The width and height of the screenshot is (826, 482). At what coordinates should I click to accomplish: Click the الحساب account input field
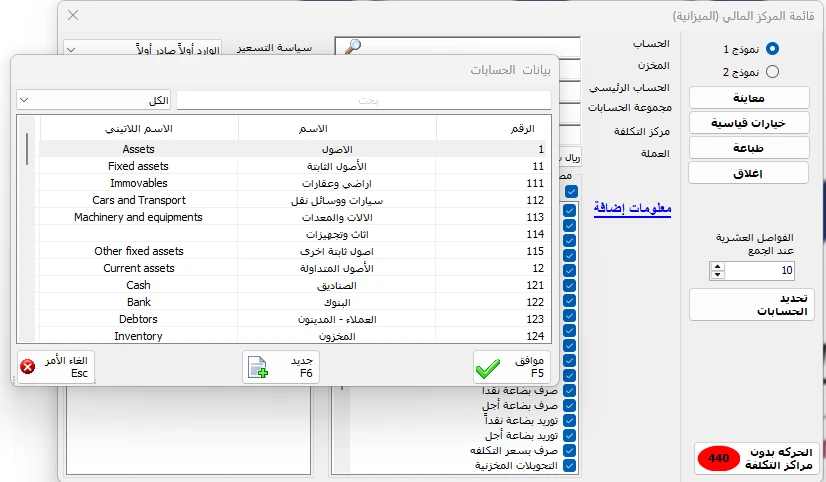pyautogui.click(x=457, y=46)
